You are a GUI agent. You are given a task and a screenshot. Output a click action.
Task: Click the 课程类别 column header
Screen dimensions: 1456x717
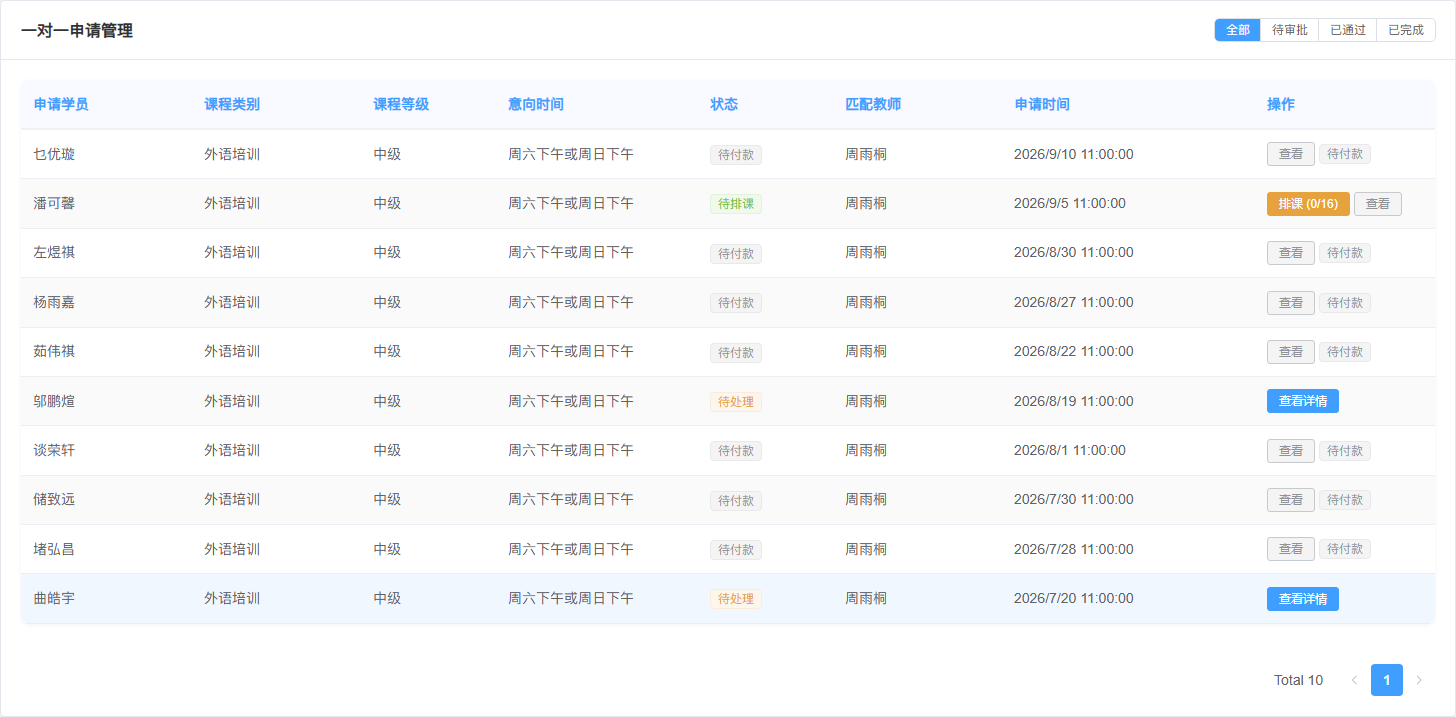pos(232,104)
